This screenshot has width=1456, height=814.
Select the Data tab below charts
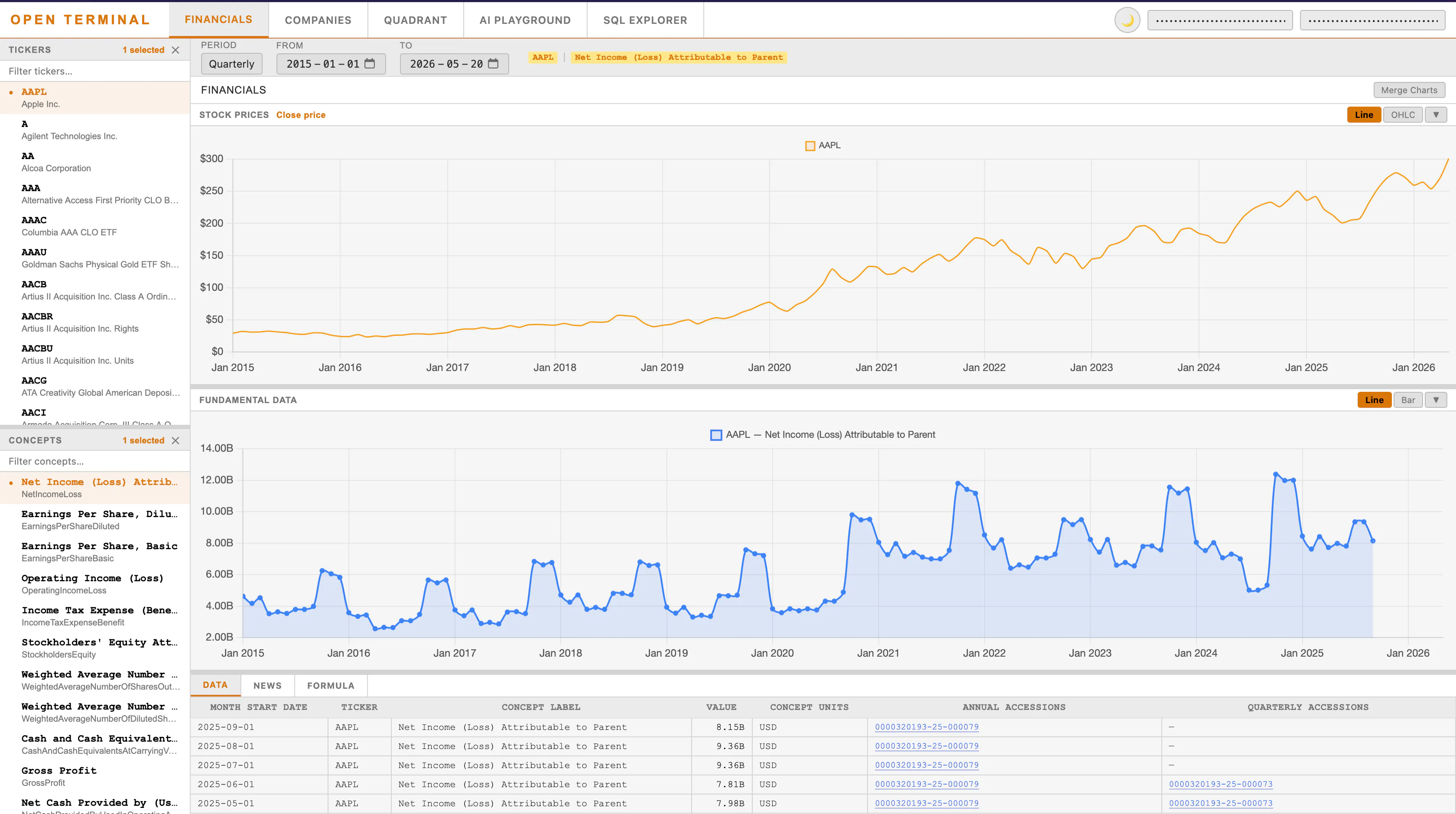(x=215, y=685)
